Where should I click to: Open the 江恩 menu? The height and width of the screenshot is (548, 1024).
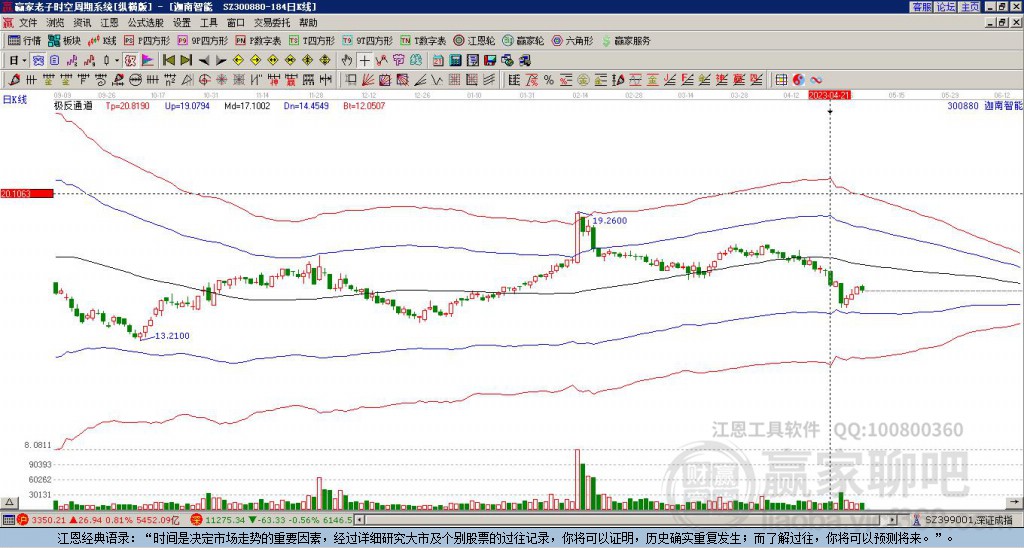click(x=109, y=23)
